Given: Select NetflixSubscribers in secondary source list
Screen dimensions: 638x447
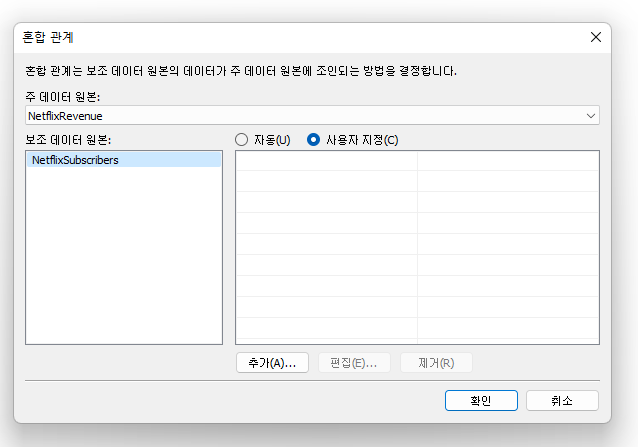Looking at the screenshot, I should pos(124,160).
